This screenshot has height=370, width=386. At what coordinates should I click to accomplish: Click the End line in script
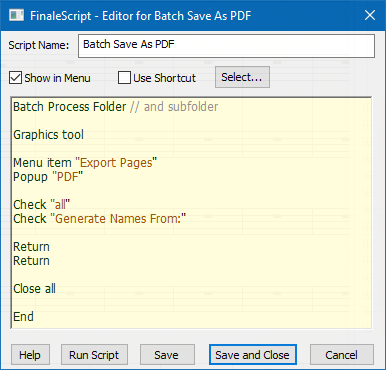pyautogui.click(x=23, y=317)
